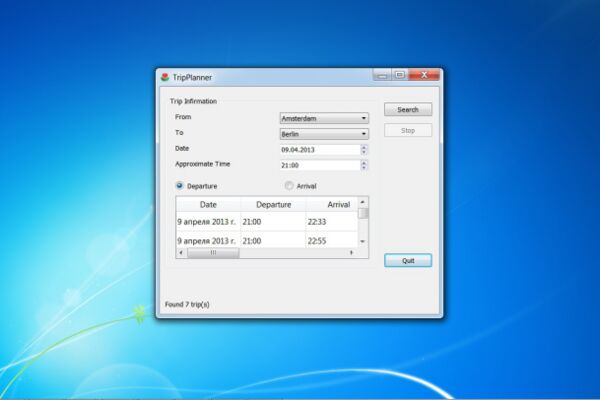The height and width of the screenshot is (400, 600).
Task: Click the Arrival column header
Action: (x=332, y=204)
